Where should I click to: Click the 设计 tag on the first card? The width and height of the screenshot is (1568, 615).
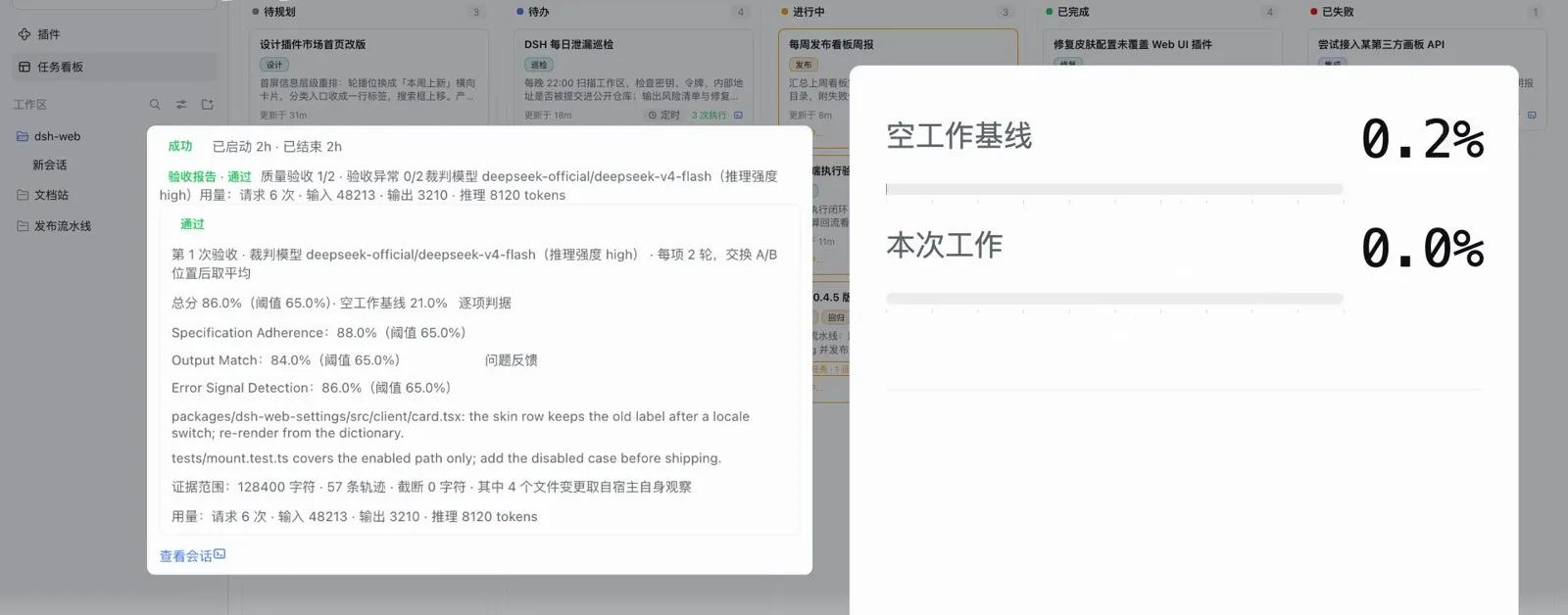[x=274, y=65]
